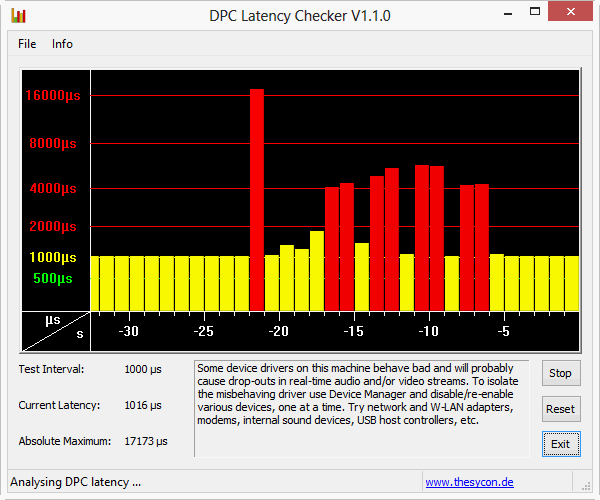Click the -20 seconds axis label
Viewport: 600px width, 500px height.
pyautogui.click(x=279, y=331)
